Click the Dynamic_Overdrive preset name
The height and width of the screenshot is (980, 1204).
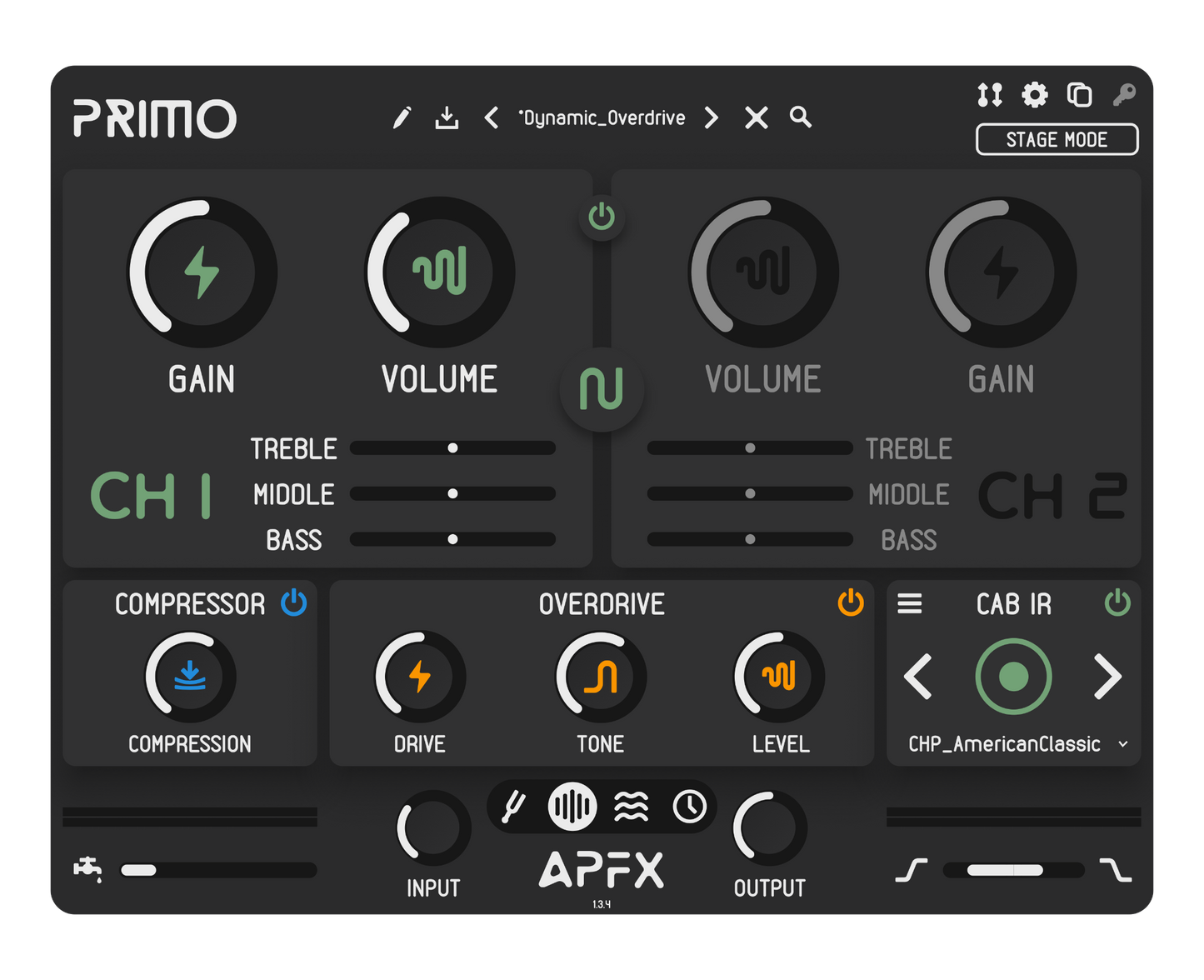(x=602, y=117)
